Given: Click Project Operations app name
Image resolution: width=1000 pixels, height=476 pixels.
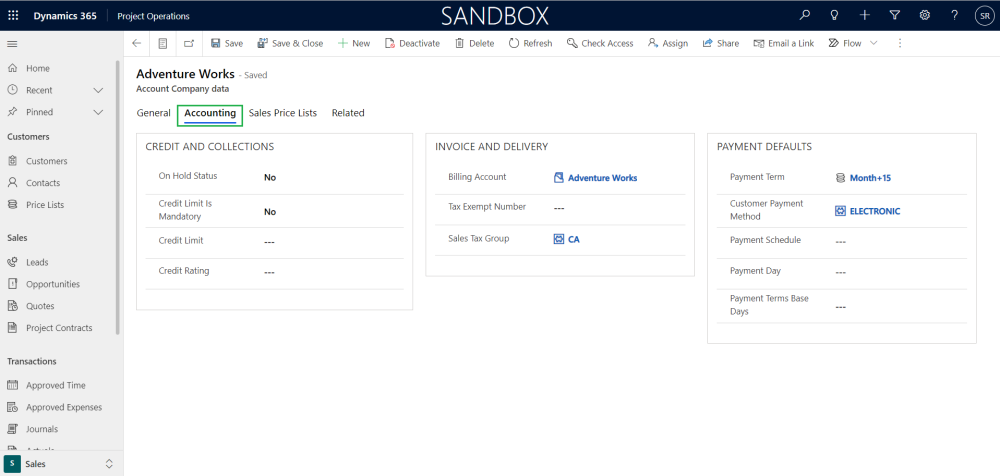Looking at the screenshot, I should pyautogui.click(x=153, y=16).
